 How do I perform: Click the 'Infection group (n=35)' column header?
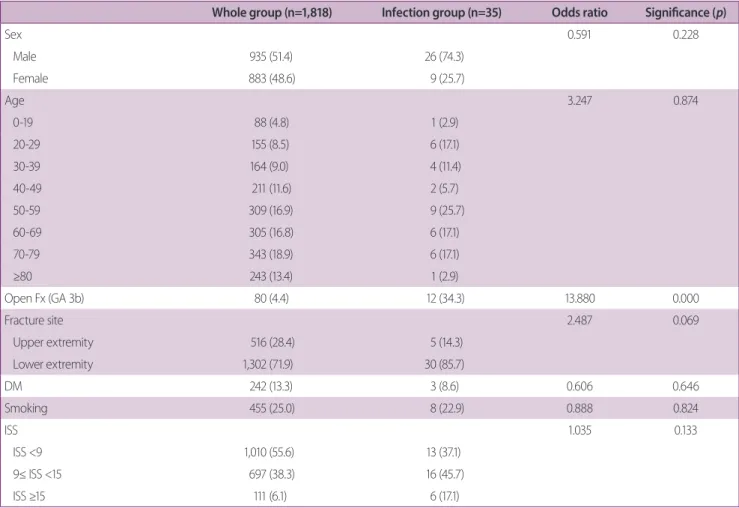pos(441,12)
